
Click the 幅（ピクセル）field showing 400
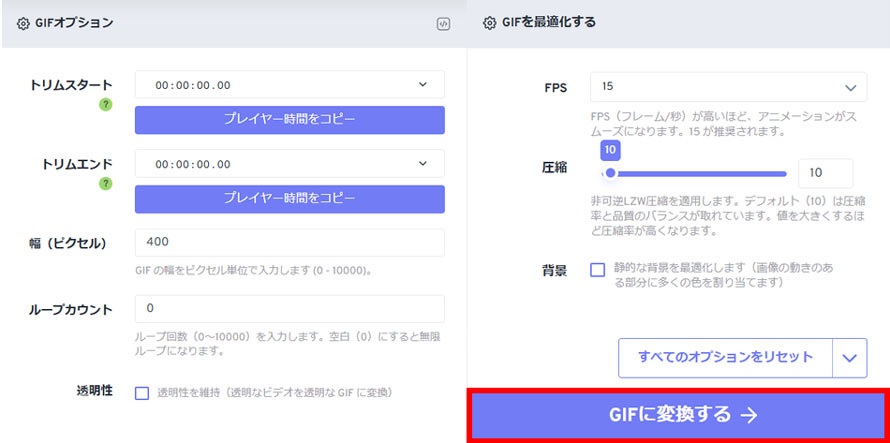point(289,243)
